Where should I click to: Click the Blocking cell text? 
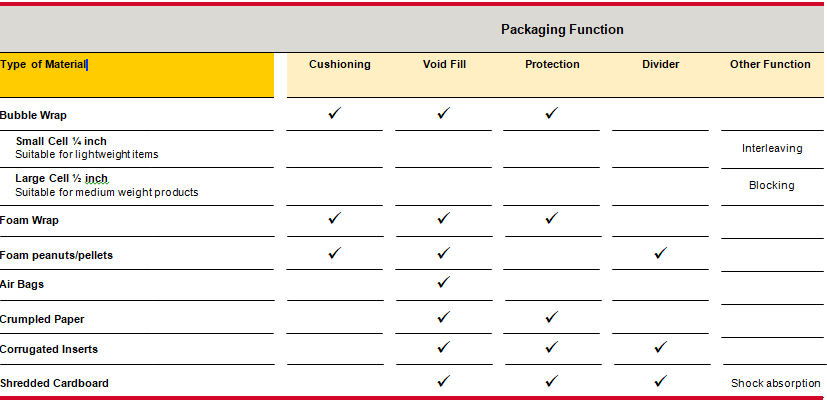tap(772, 185)
